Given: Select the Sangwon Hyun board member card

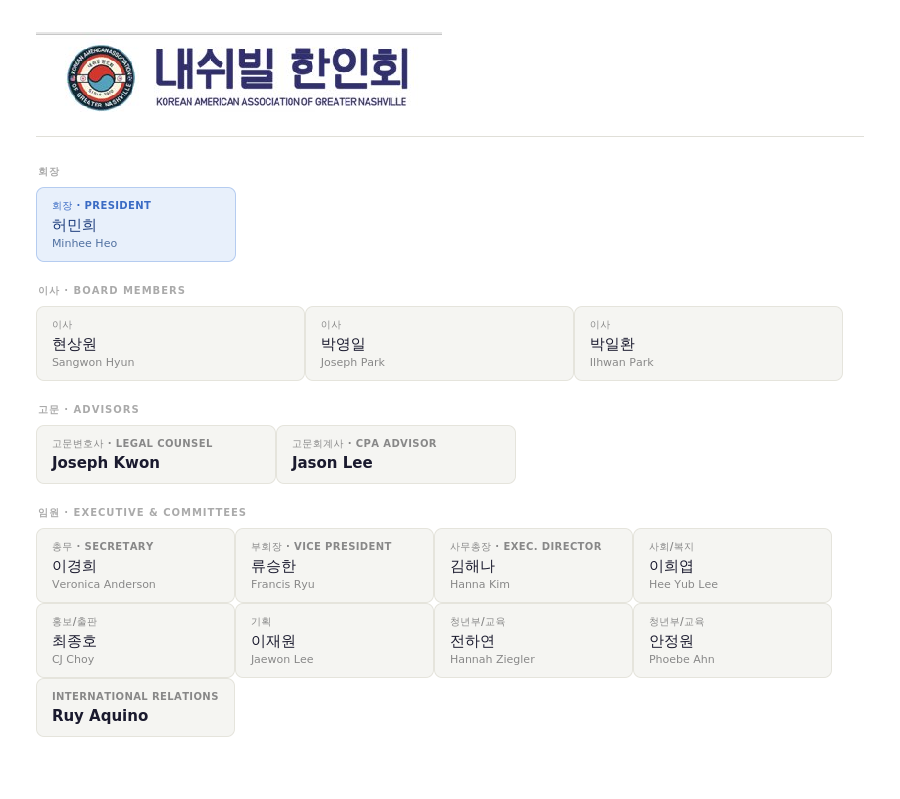Looking at the screenshot, I should [170, 343].
